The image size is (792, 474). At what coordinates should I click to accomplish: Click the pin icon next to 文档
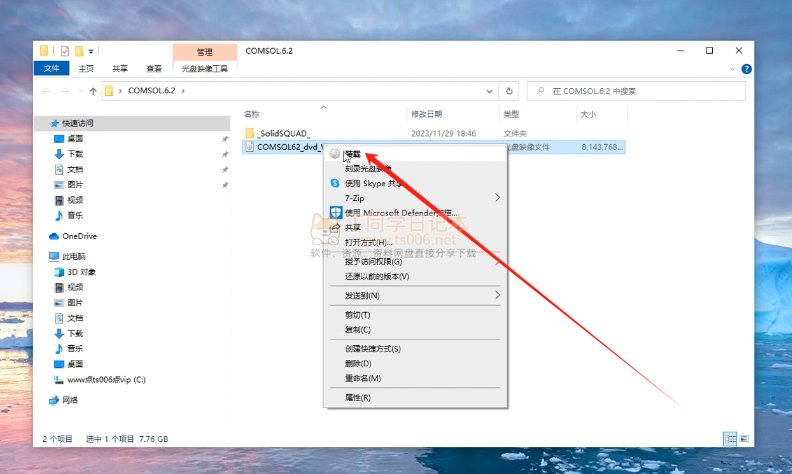225,170
